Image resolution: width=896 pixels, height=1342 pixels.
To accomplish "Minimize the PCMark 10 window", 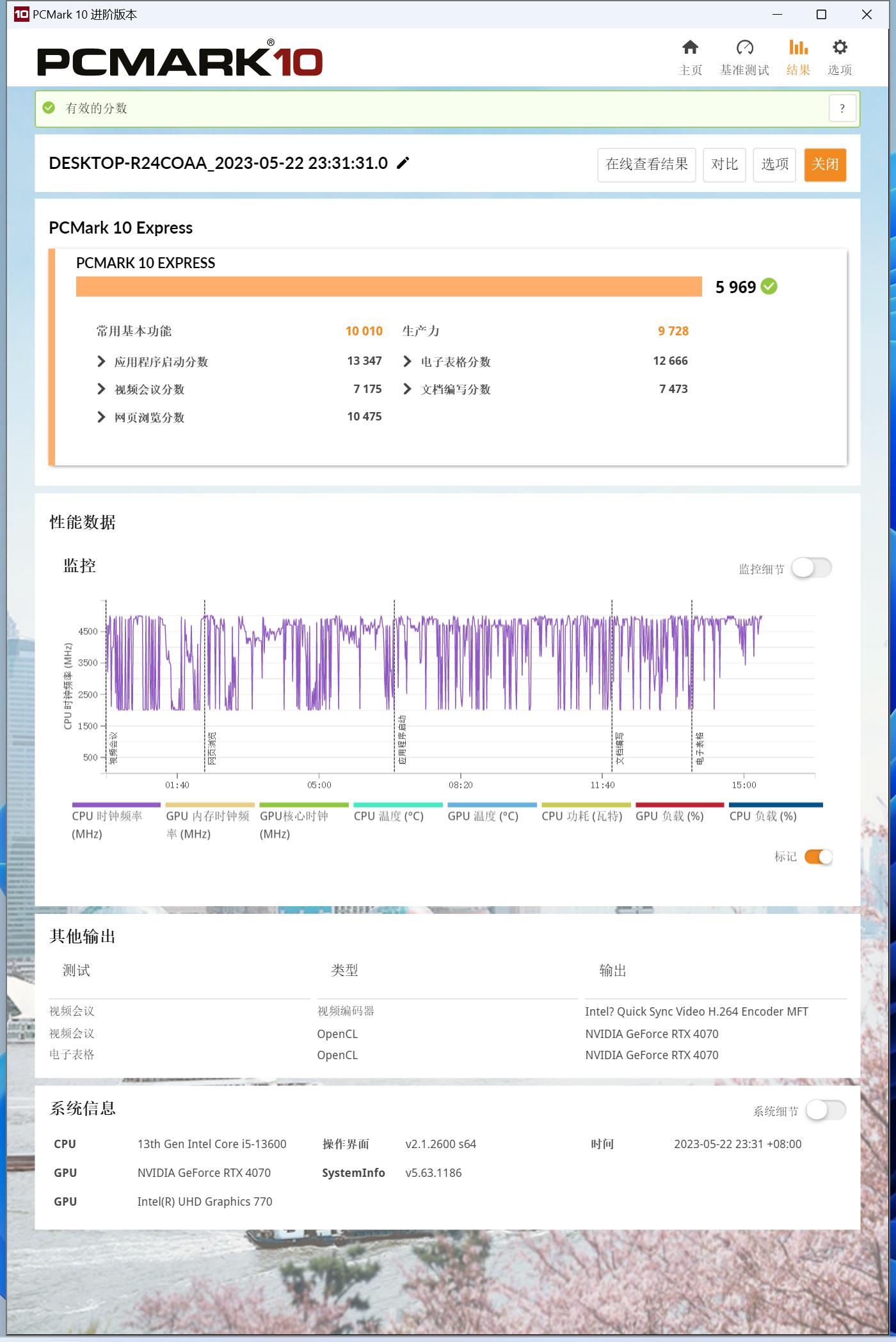I will 778,14.
